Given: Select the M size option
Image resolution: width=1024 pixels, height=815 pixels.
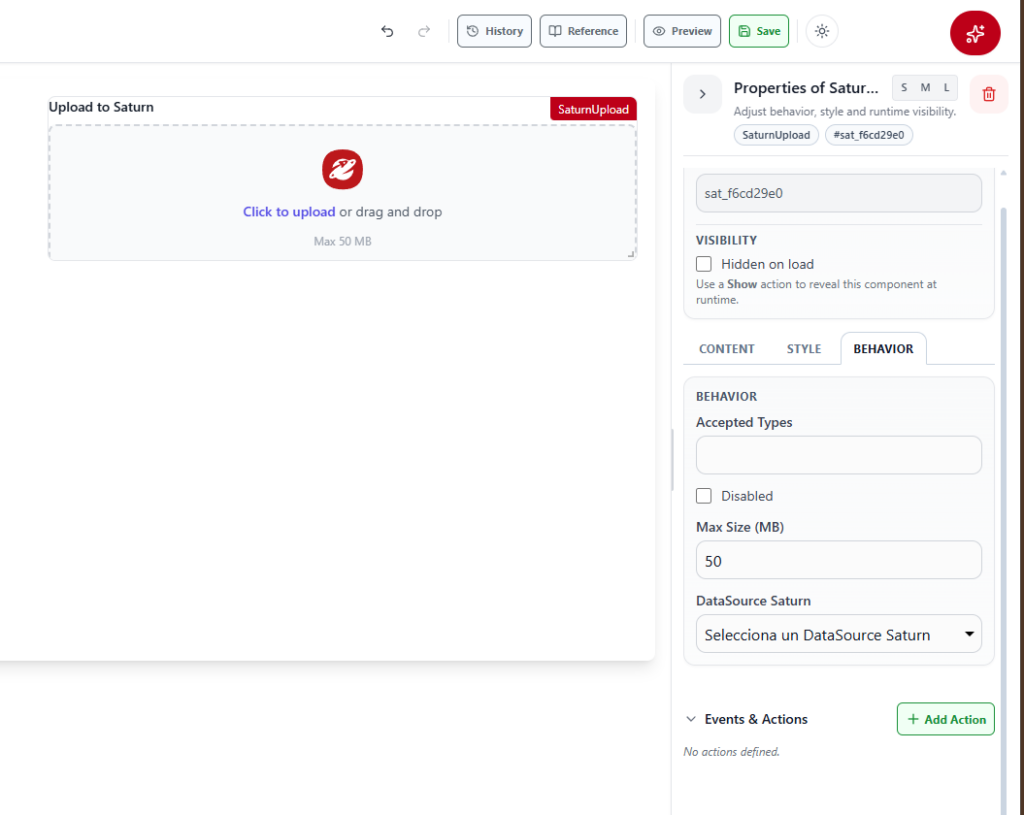Looking at the screenshot, I should click(925, 88).
